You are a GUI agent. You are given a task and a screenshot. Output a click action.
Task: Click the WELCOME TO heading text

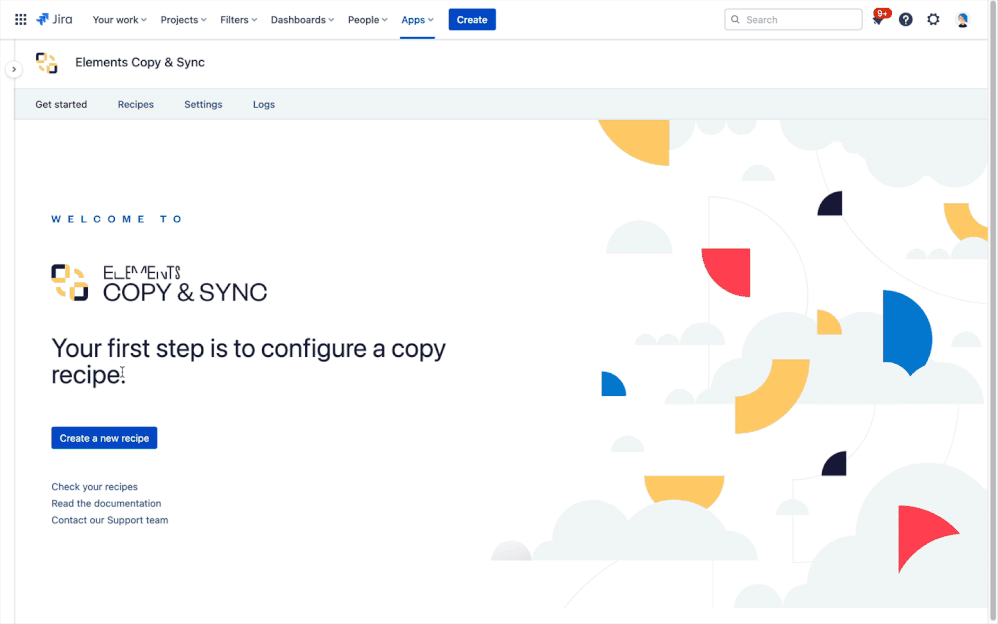coord(117,219)
